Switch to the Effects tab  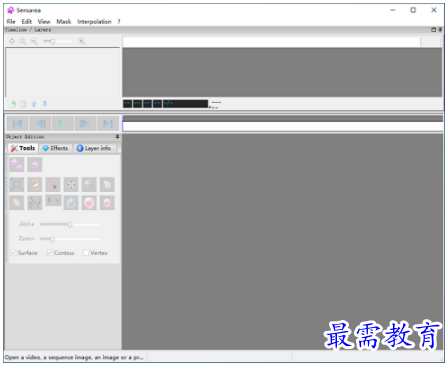coord(55,148)
